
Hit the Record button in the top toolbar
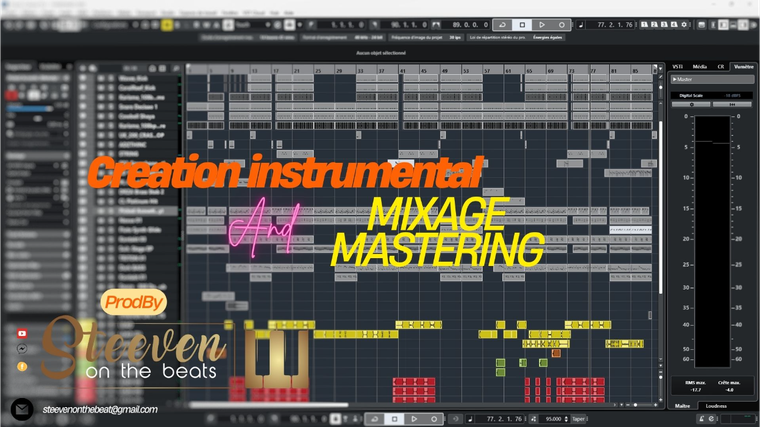tap(563, 23)
